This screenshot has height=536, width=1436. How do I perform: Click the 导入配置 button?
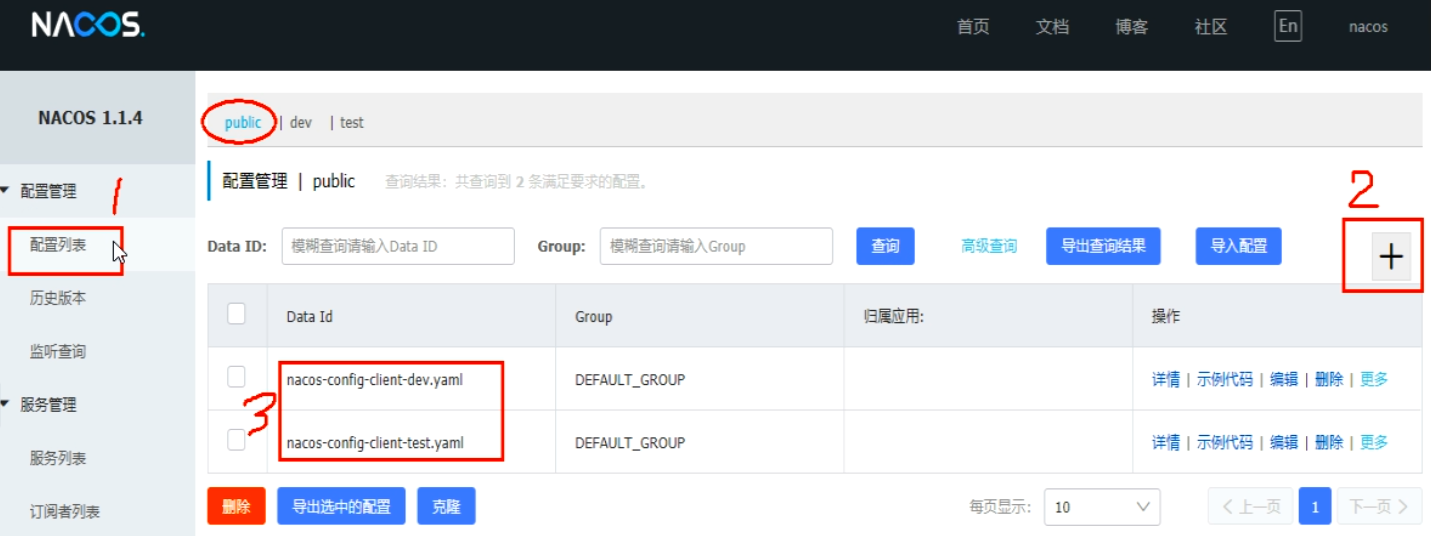pos(1238,246)
